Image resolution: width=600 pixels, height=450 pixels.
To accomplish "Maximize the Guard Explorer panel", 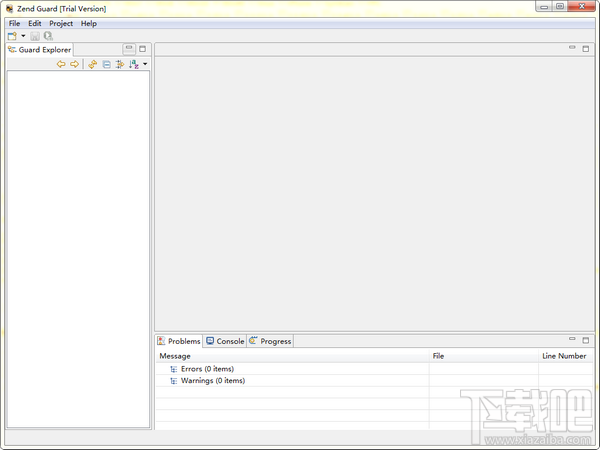I will click(x=142, y=49).
